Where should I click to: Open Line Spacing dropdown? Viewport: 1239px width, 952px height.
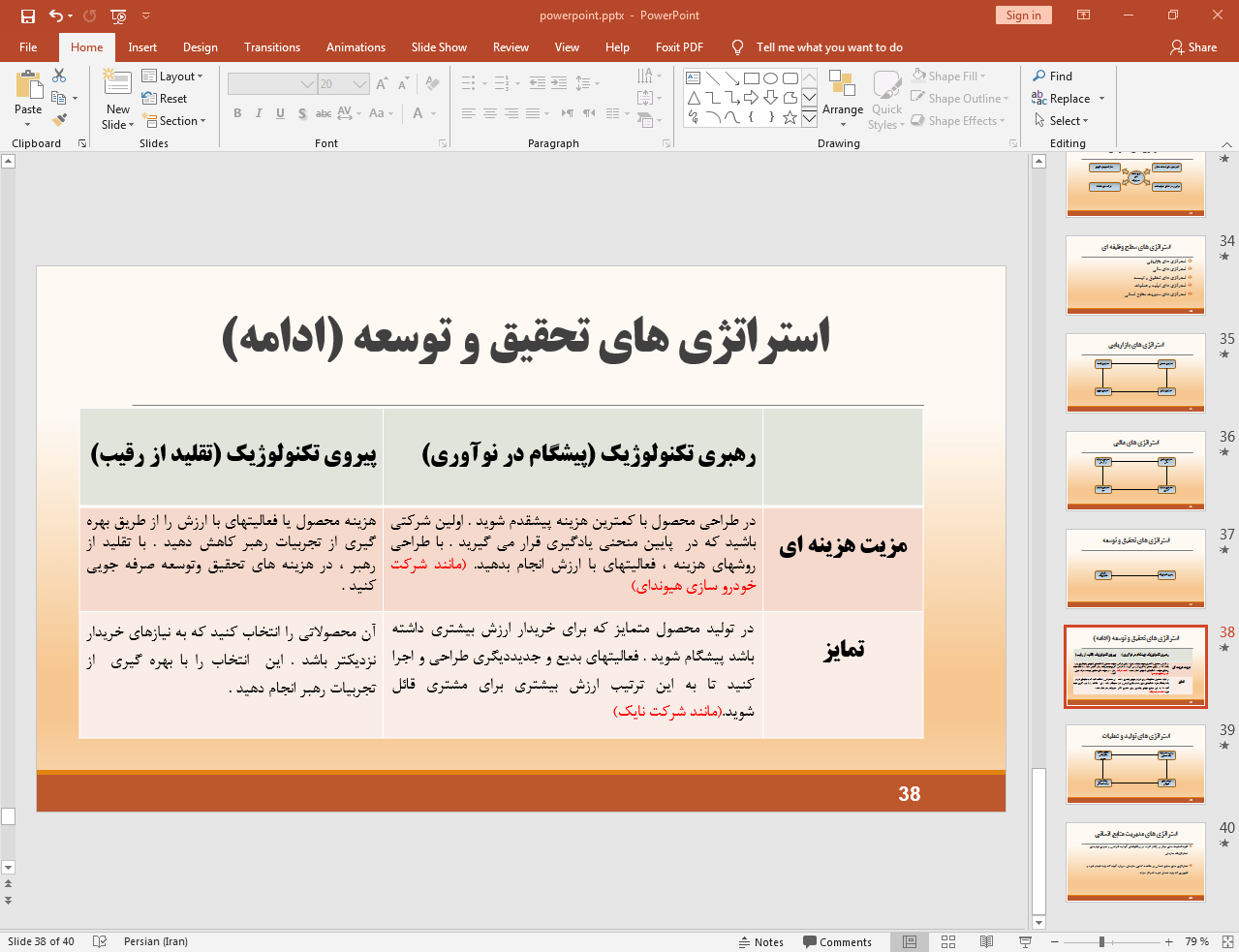pos(587,83)
